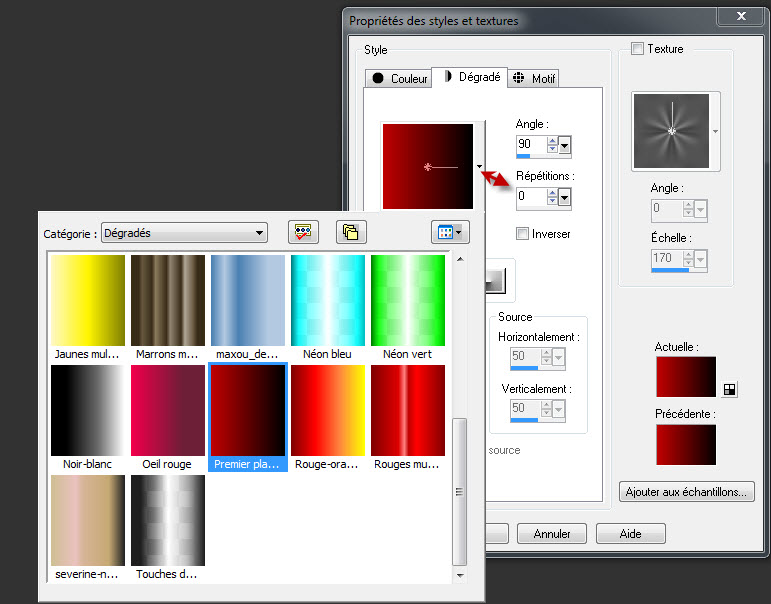Enable the Texture checkbox
771x604 pixels.
[638, 48]
